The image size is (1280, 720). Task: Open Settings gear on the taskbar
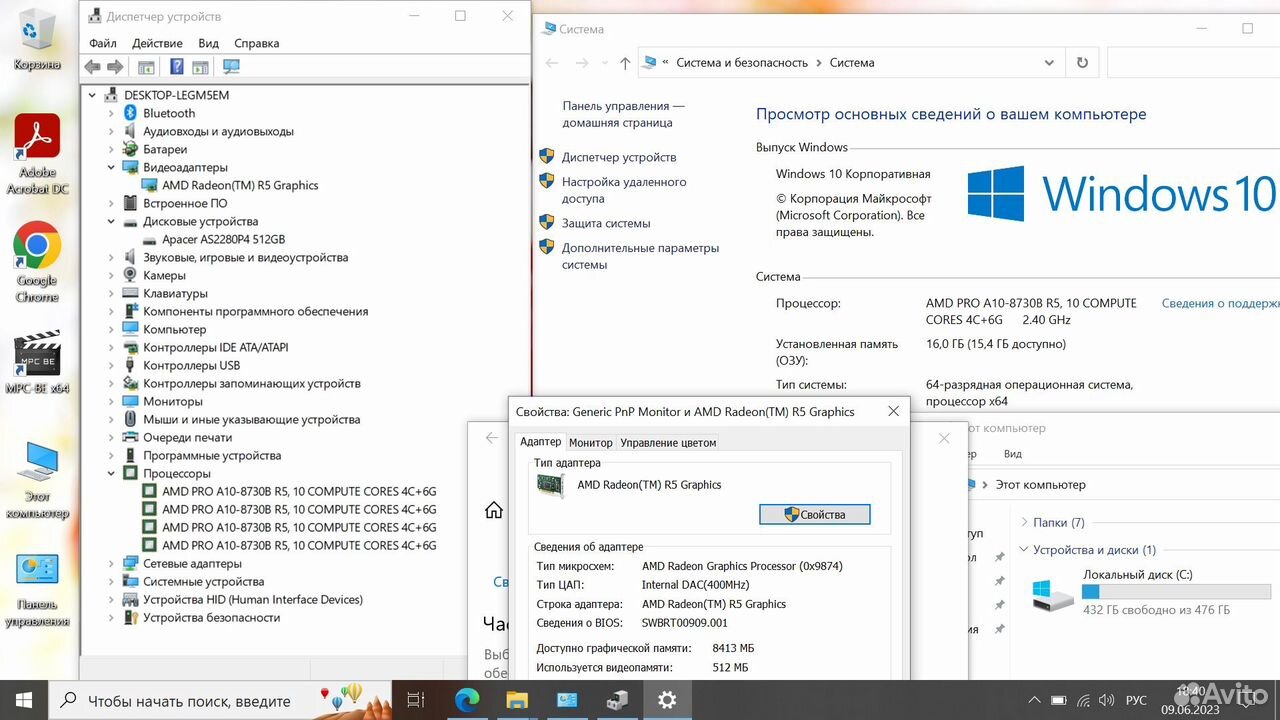pos(667,700)
